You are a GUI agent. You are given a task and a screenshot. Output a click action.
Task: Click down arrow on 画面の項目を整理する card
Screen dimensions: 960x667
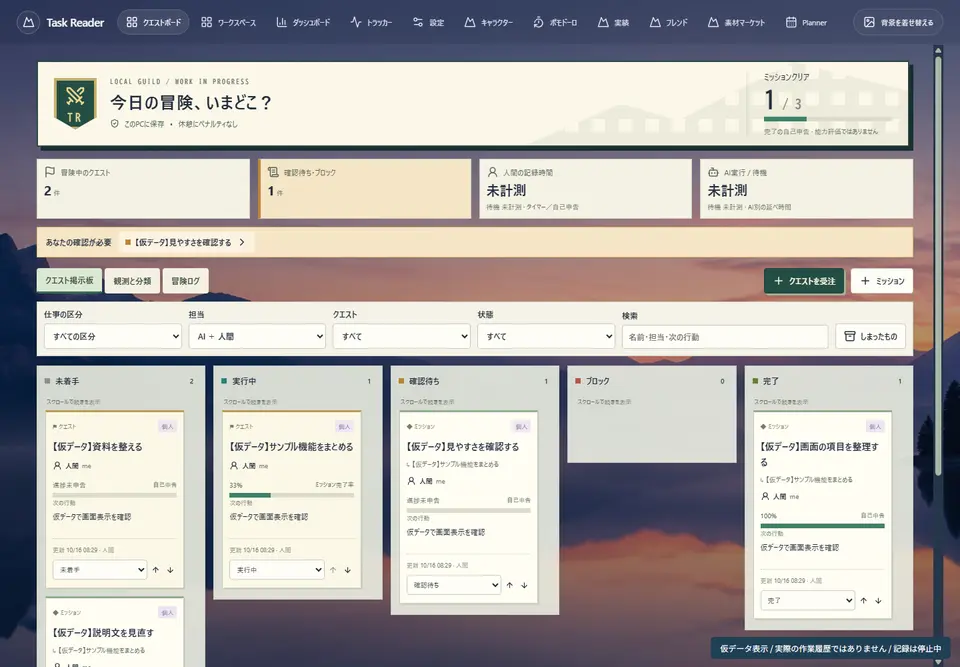coord(878,600)
